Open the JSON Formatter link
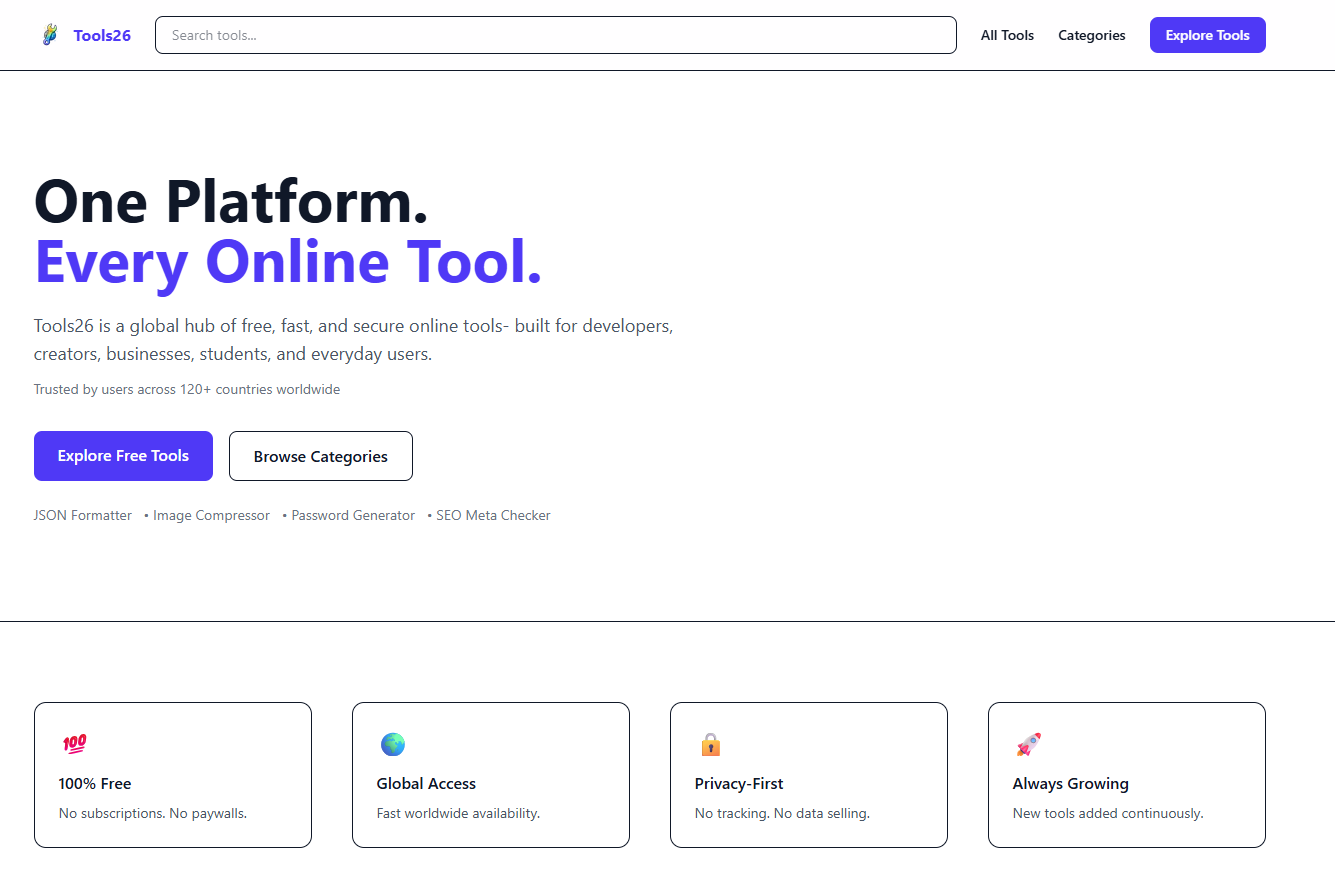Screen dimensions: 1335x878 tap(83, 516)
